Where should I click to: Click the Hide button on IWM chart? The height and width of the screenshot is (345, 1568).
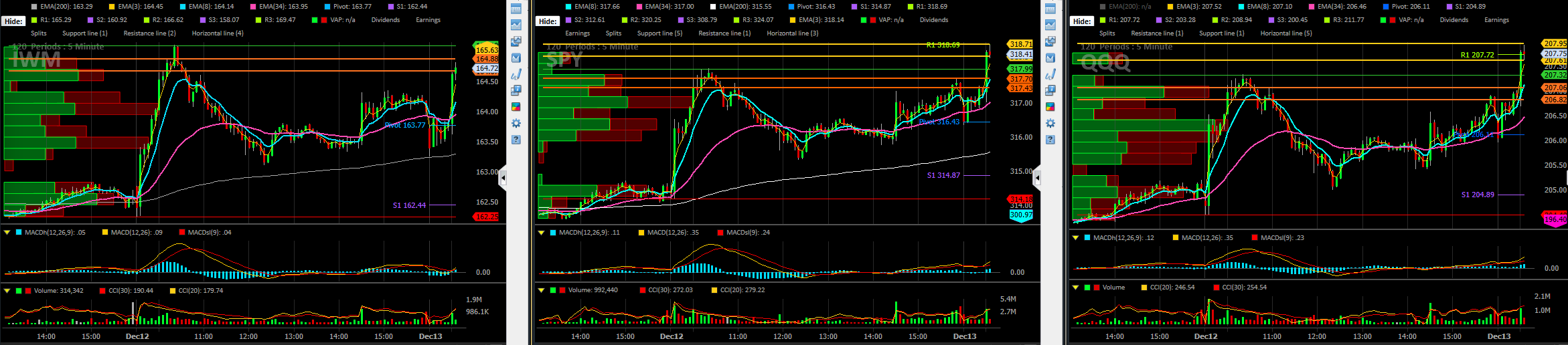[x=13, y=21]
